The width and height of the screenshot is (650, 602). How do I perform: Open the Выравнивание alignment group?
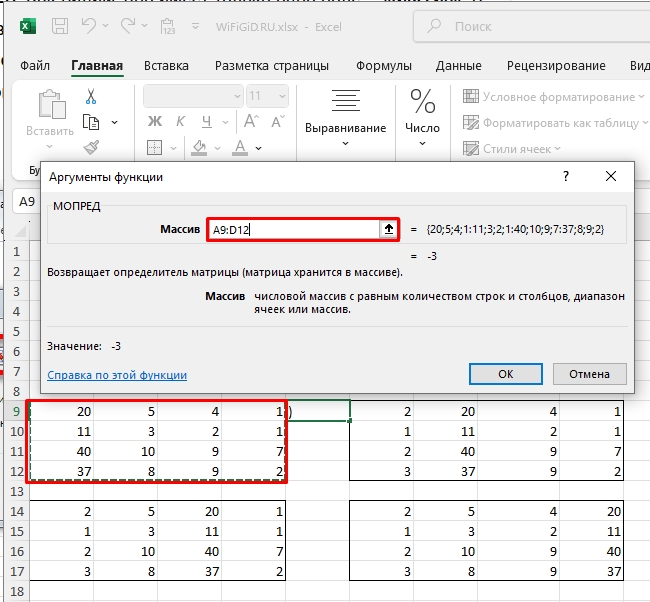345,118
